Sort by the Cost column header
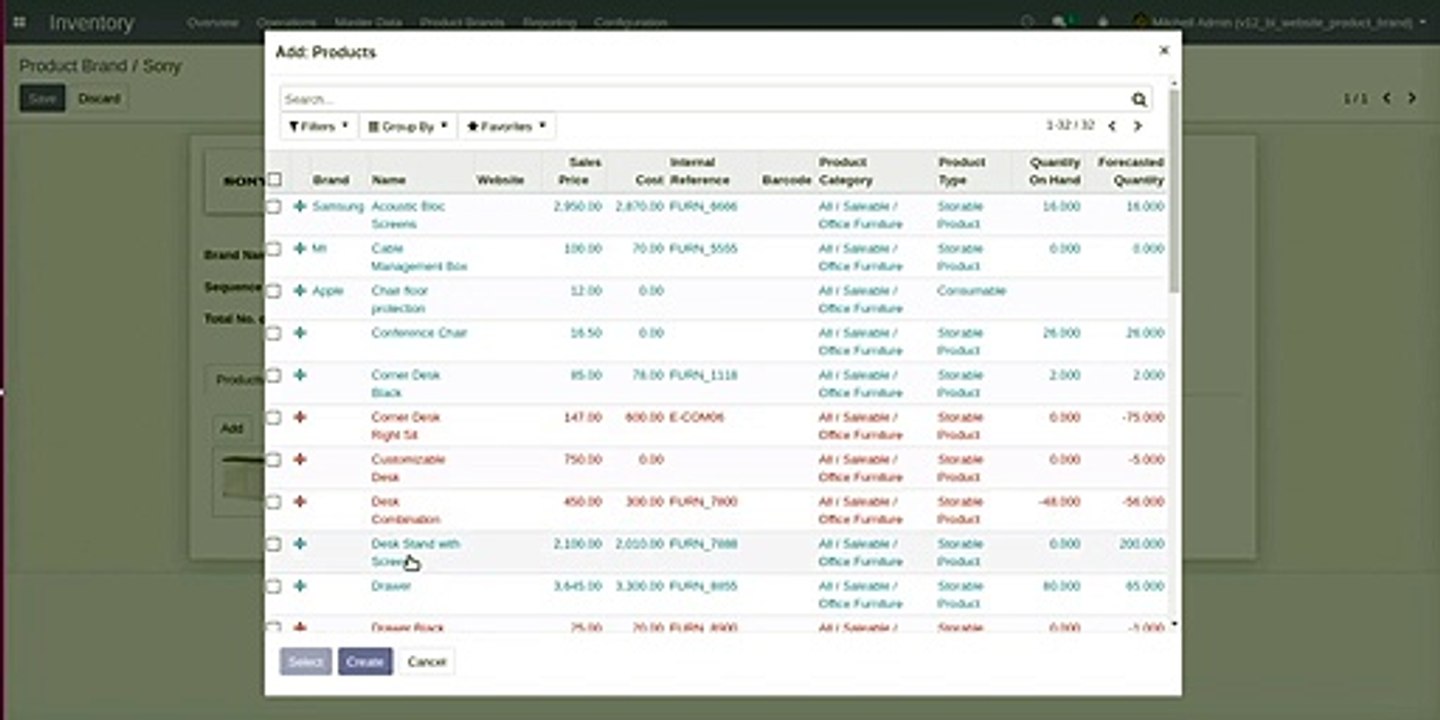This screenshot has width=1440, height=720. tap(649, 180)
